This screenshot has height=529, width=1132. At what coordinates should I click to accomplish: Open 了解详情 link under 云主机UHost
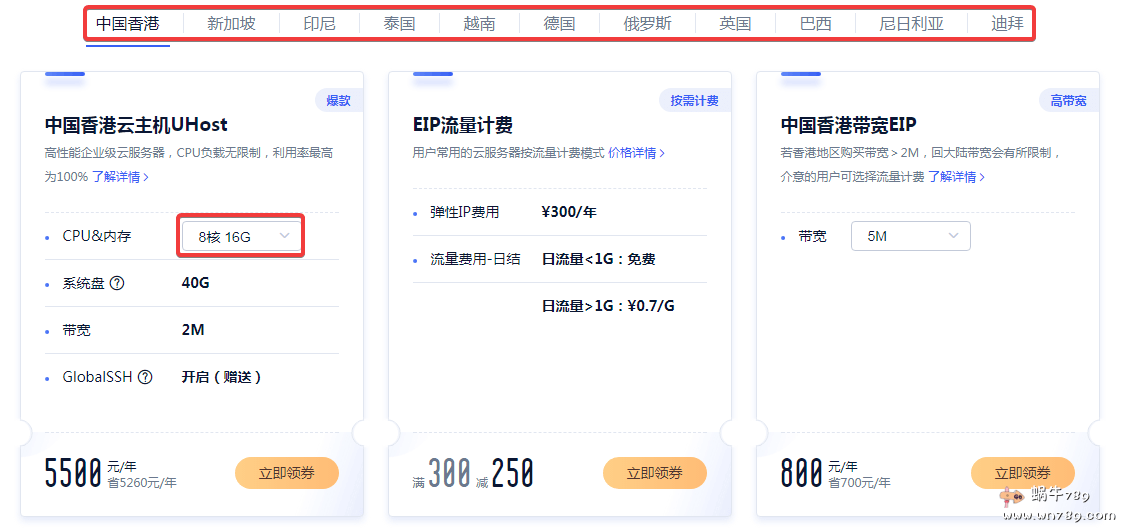pos(120,177)
